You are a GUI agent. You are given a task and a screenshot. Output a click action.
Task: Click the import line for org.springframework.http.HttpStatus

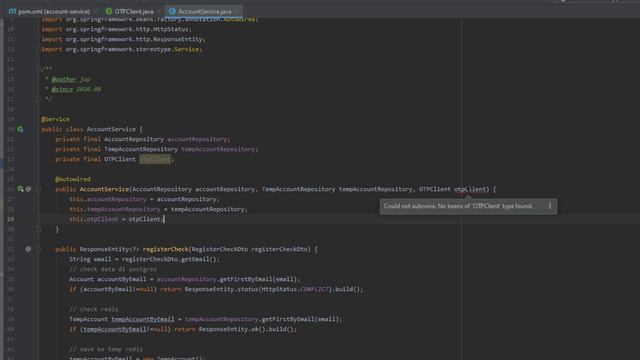pyautogui.click(x=116, y=29)
